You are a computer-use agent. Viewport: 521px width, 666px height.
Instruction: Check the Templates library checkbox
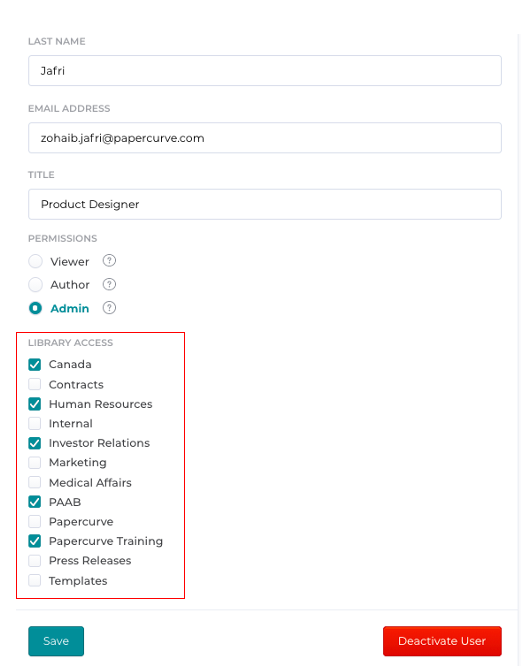pos(35,581)
